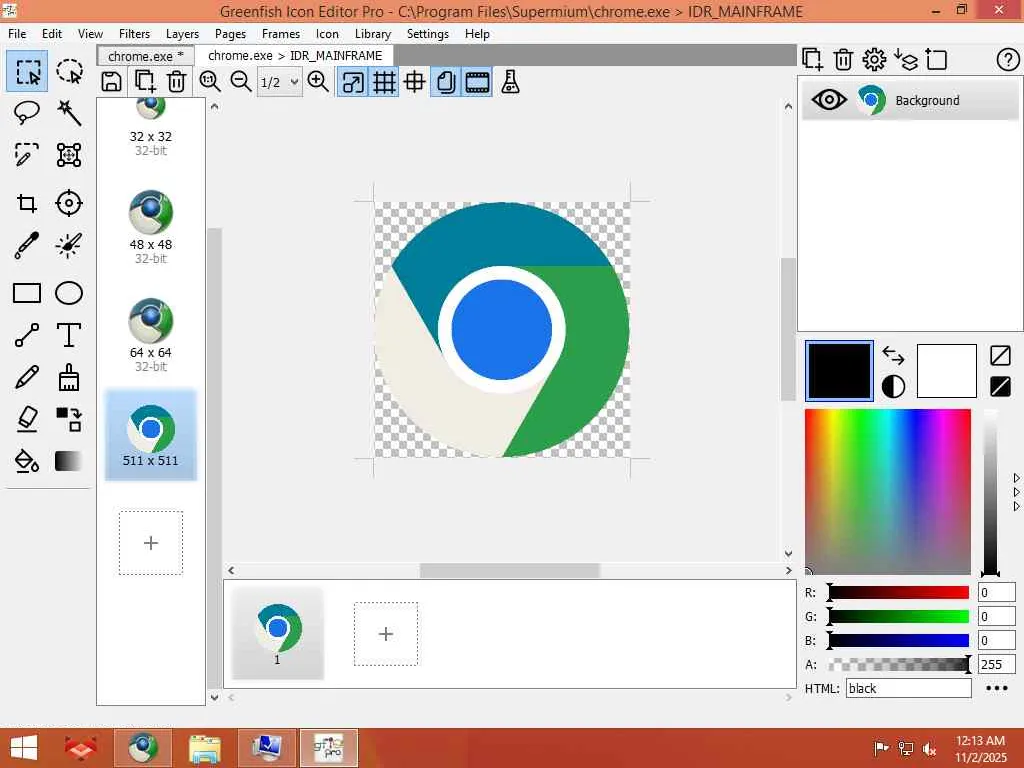The width and height of the screenshot is (1024, 768).
Task: Select the line tool
Action: pyautogui.click(x=27, y=335)
